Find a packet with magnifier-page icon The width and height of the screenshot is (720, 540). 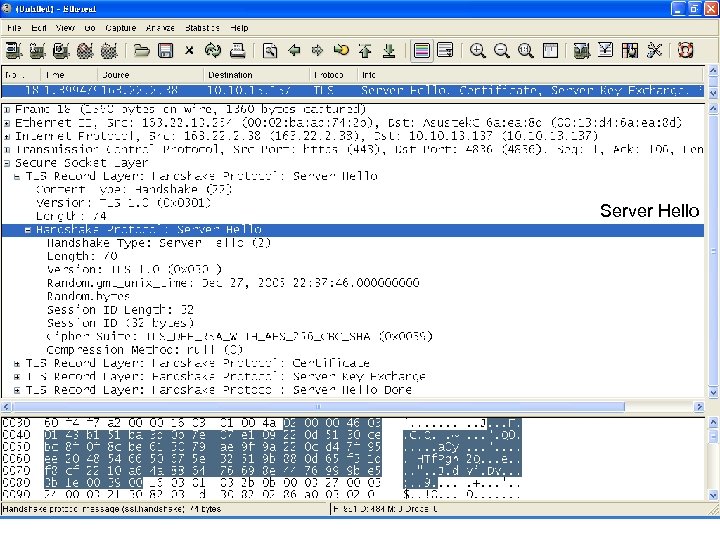(x=270, y=50)
